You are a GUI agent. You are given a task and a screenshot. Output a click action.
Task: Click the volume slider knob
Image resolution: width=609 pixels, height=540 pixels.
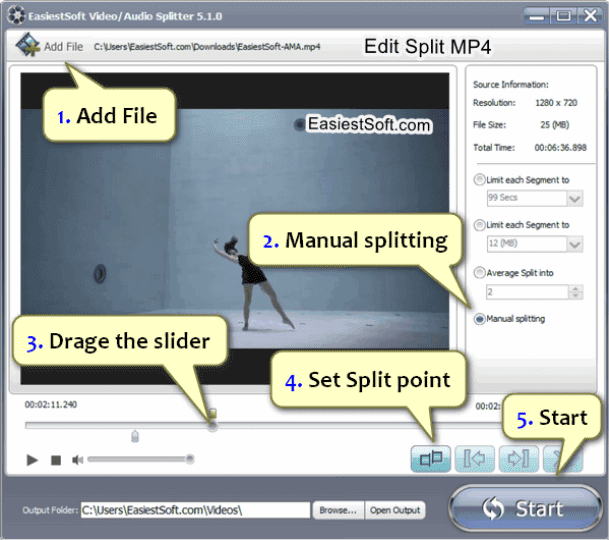pos(190,459)
